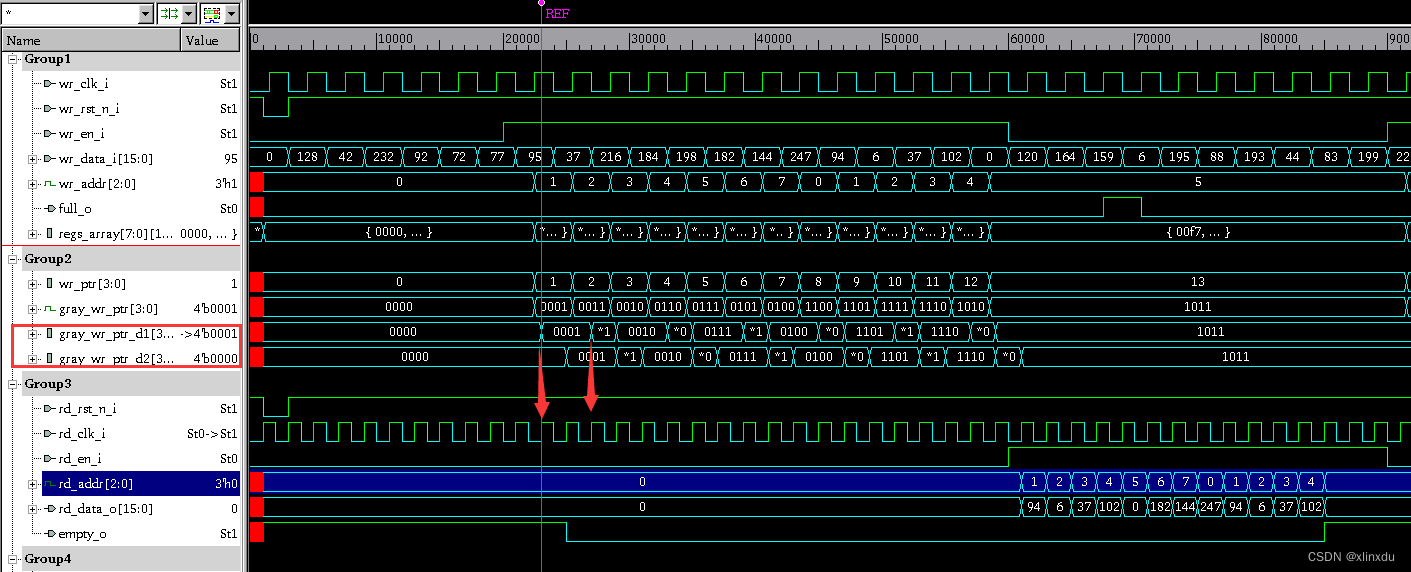Viewport: 1411px width, 572px height.
Task: Click the 30000 label on the time ruler
Action: (x=648, y=38)
